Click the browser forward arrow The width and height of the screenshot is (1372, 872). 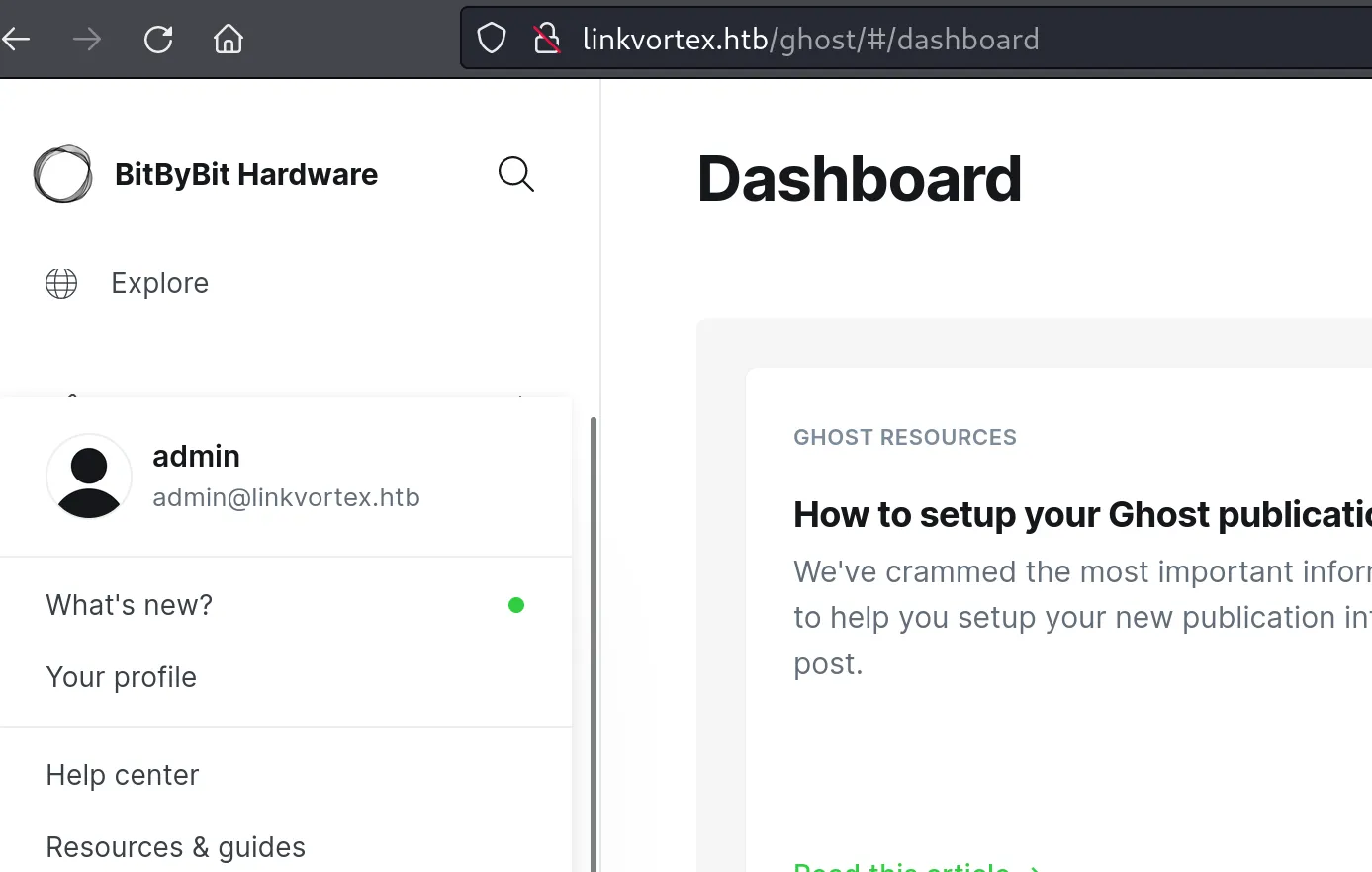pos(87,40)
